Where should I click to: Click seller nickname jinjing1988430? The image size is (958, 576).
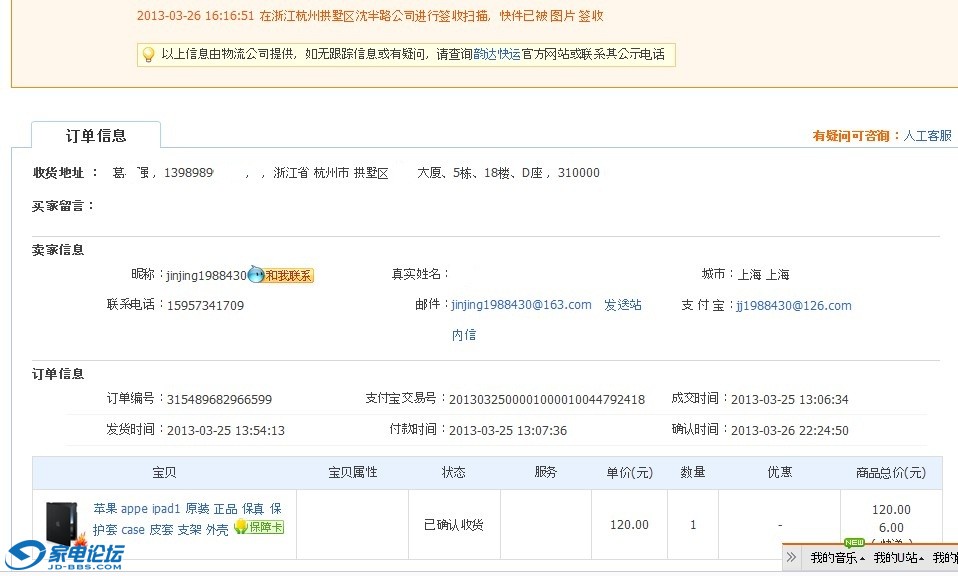[x=206, y=275]
